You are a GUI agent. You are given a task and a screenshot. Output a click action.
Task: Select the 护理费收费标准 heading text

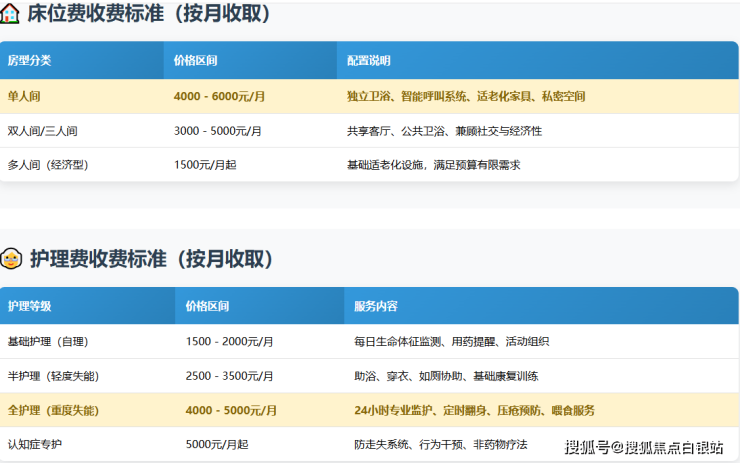150,259
